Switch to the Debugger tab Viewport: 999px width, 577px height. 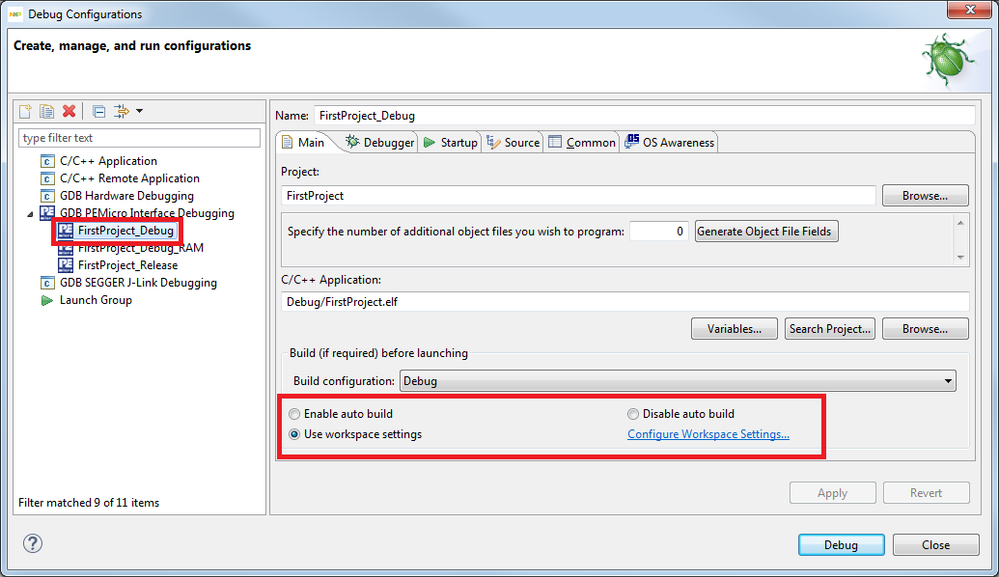click(379, 143)
